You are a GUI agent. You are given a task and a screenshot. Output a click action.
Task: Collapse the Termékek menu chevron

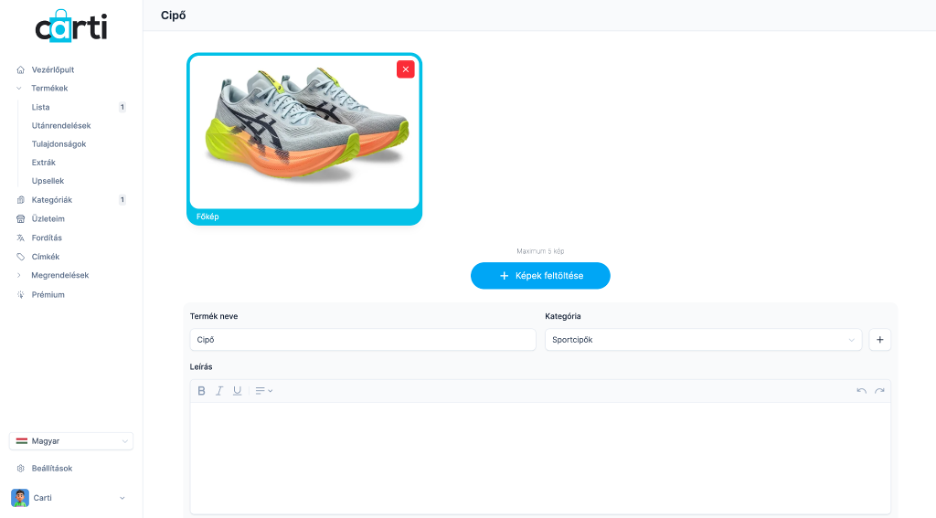tap(19, 88)
